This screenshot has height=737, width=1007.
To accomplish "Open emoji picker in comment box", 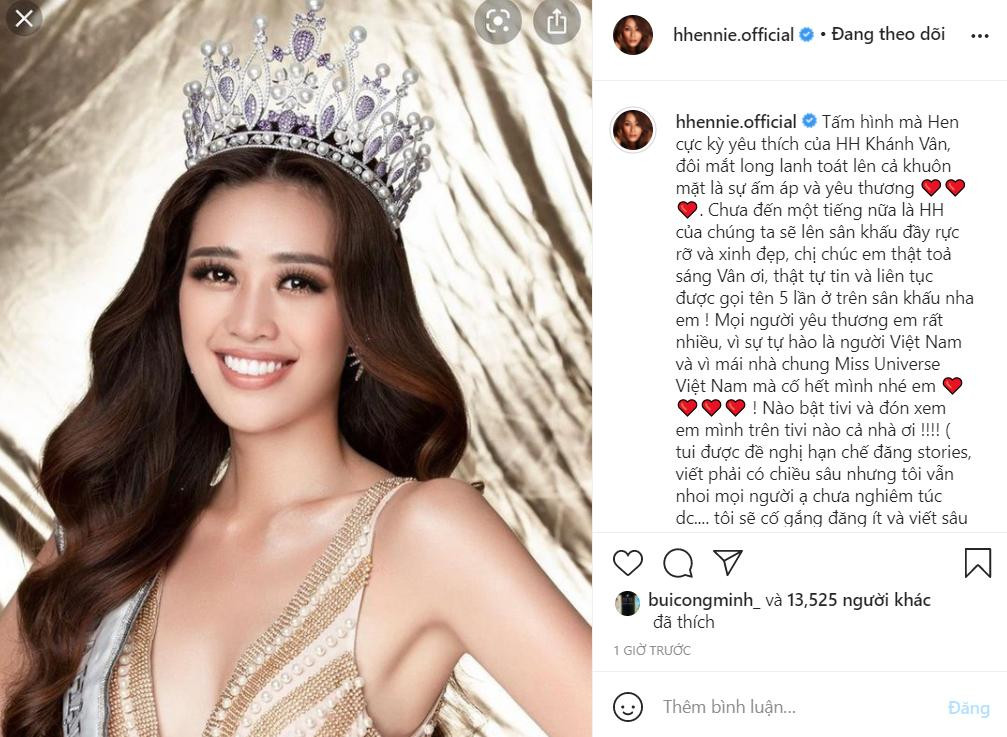I will point(627,707).
